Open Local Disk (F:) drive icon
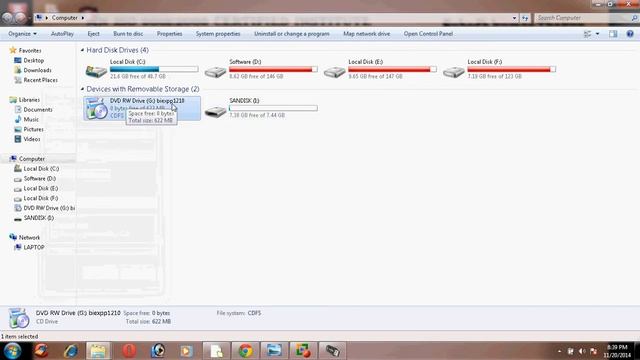The height and width of the screenshot is (360, 640). [x=453, y=72]
